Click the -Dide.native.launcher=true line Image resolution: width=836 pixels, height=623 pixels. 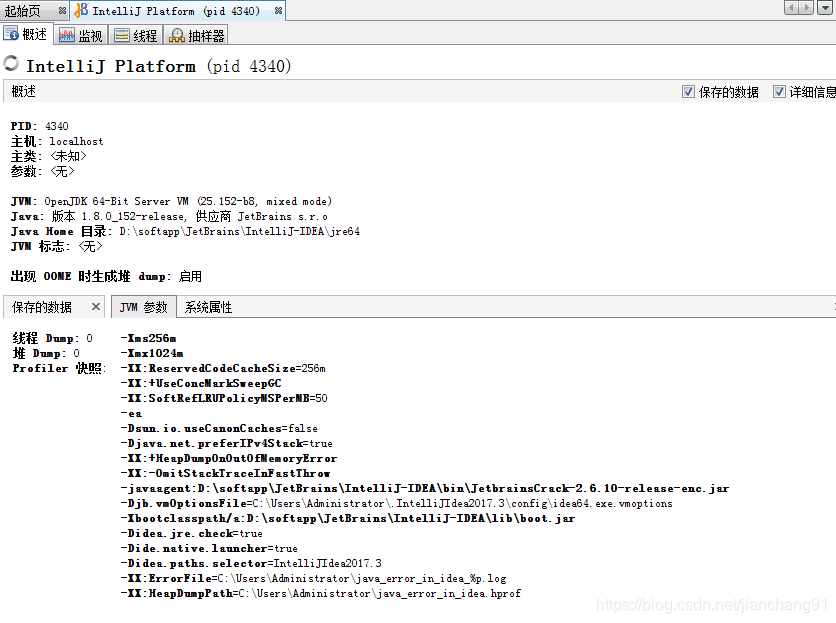click(x=209, y=548)
